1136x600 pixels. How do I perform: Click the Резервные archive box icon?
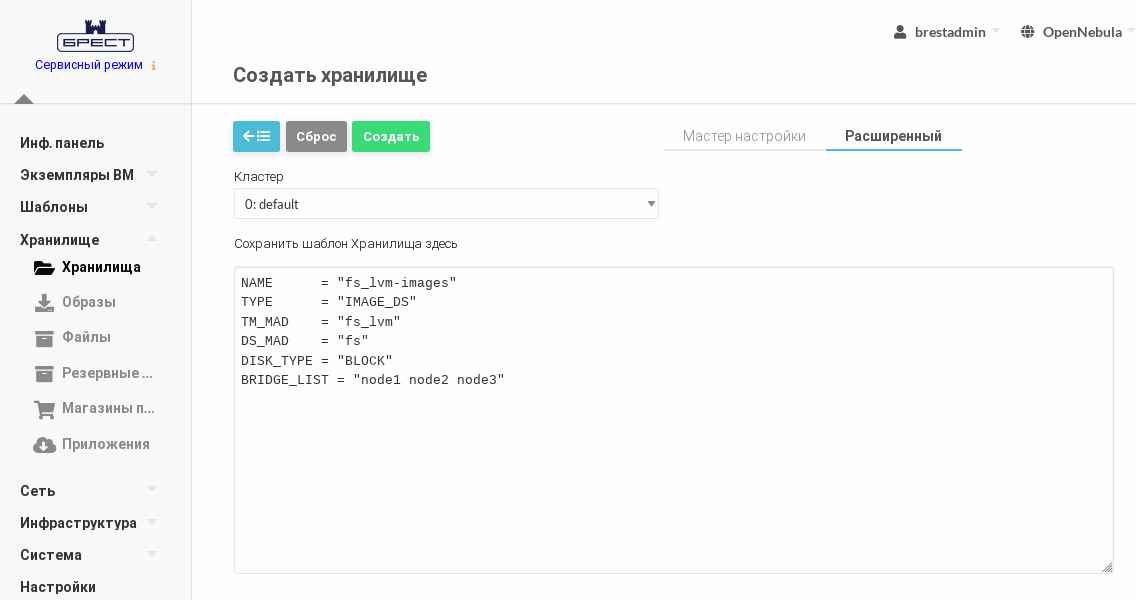(44, 373)
